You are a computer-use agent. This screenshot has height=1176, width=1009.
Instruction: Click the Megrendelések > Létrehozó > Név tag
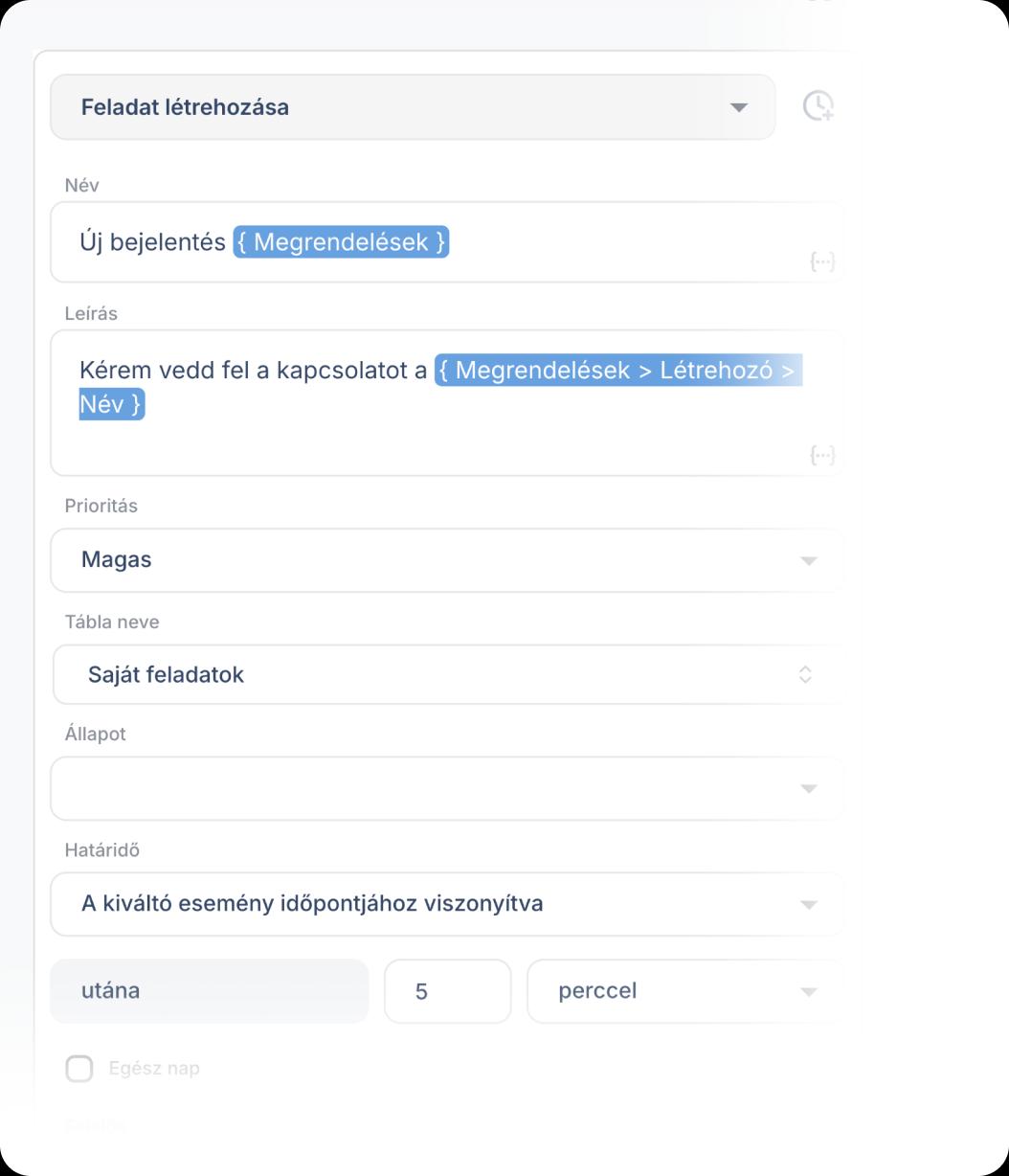pos(617,371)
